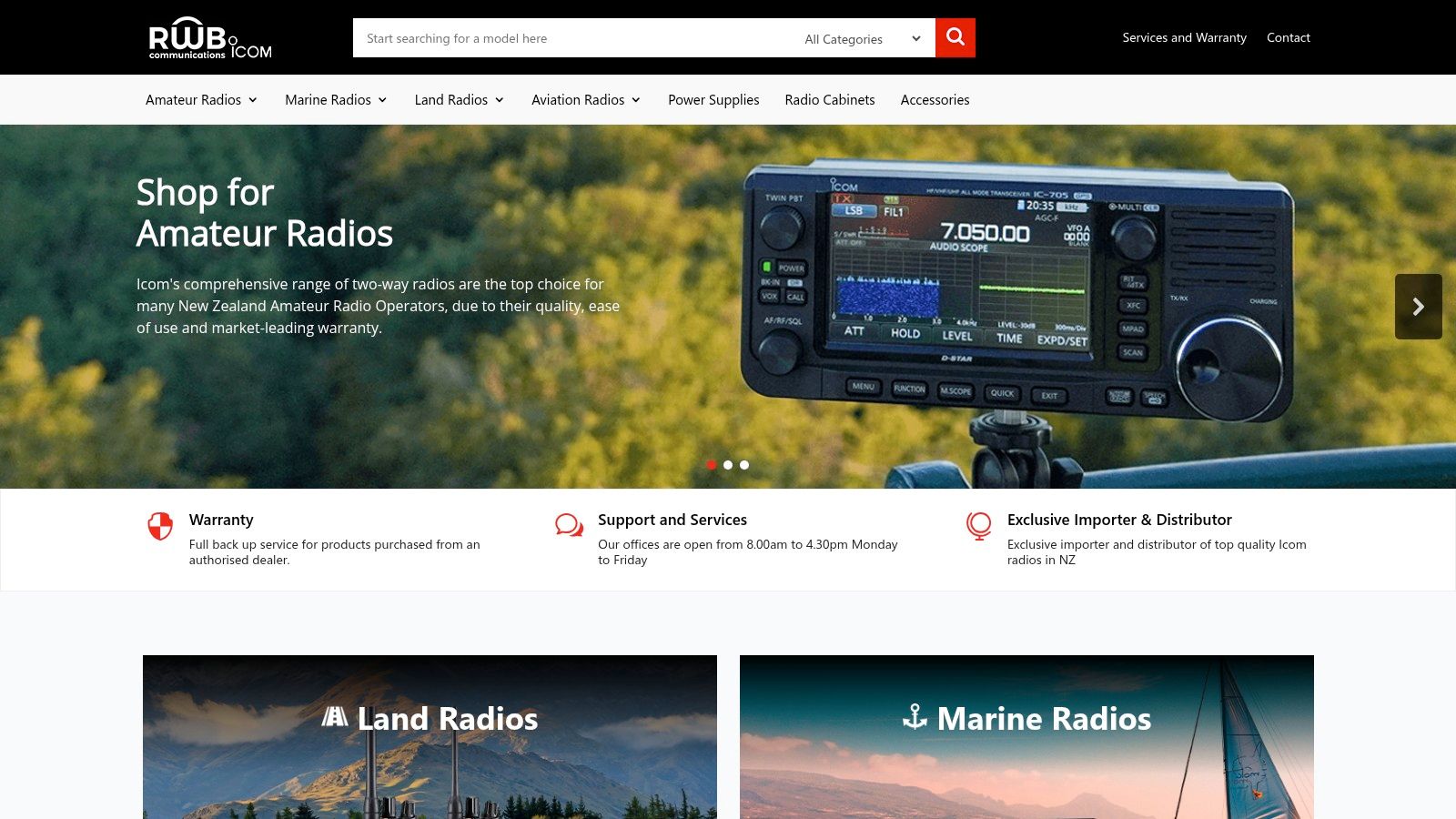Expand the Land Radios navigation menu
The height and width of the screenshot is (819, 1456).
click(460, 100)
